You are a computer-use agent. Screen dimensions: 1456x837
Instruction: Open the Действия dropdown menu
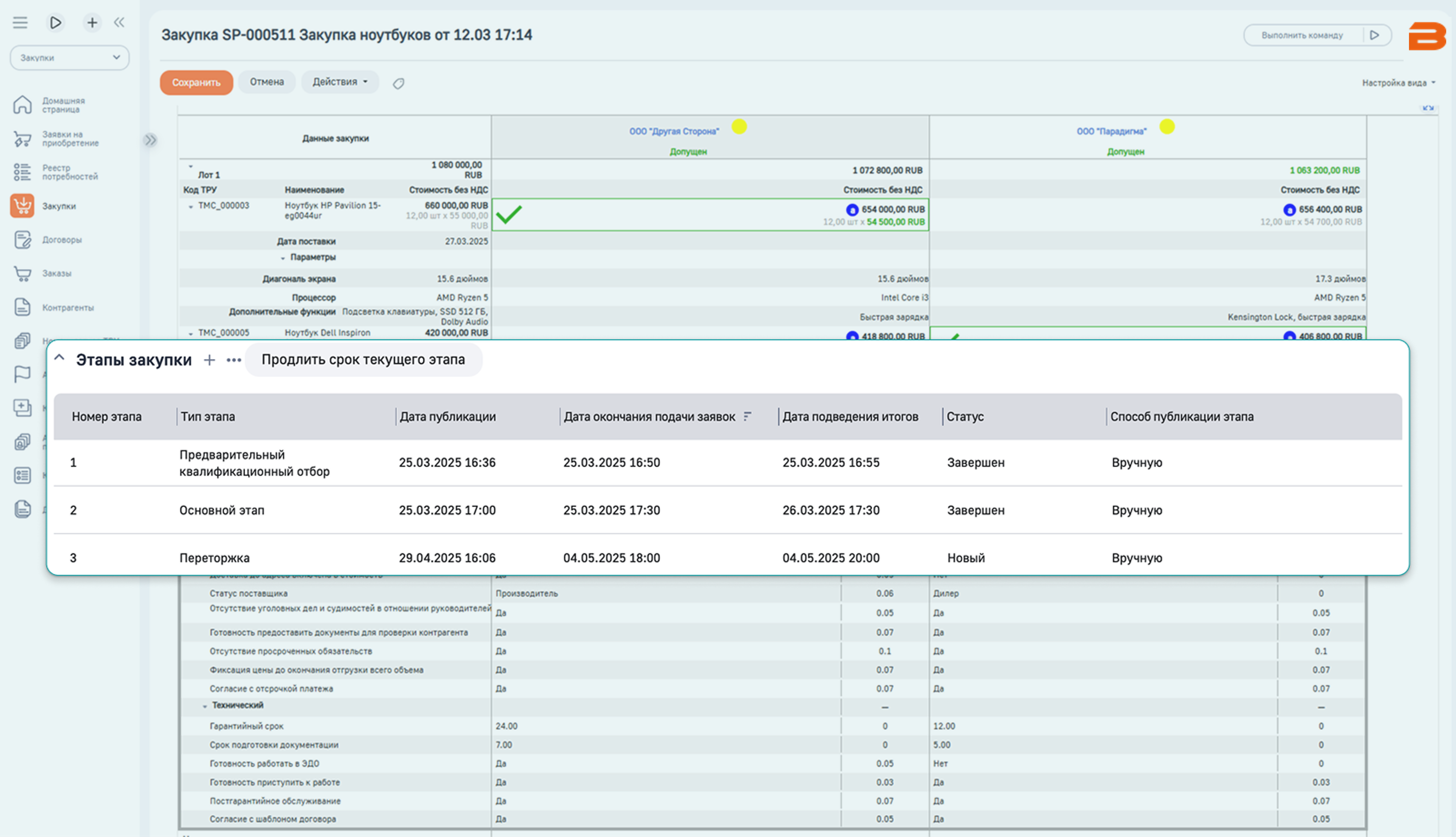tap(340, 82)
